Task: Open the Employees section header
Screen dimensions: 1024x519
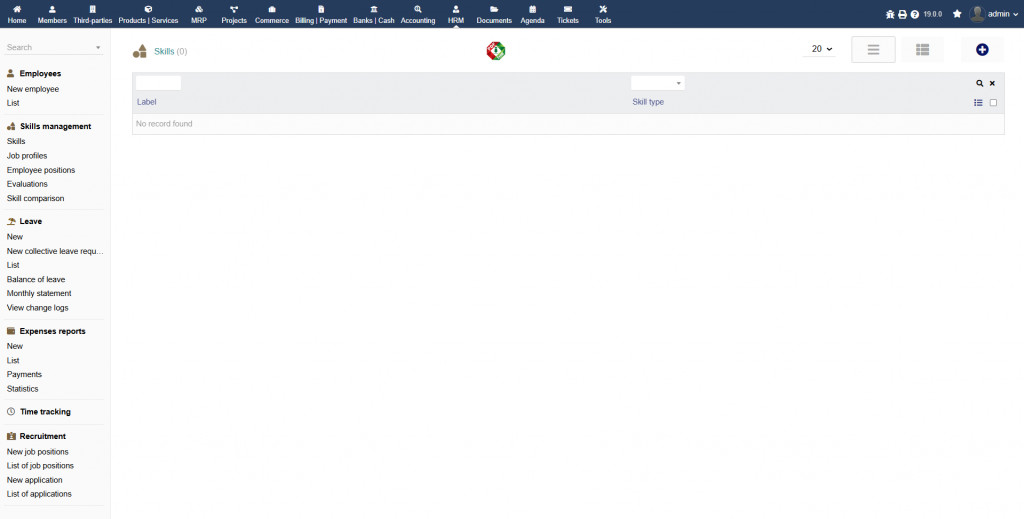Action: click(x=40, y=74)
